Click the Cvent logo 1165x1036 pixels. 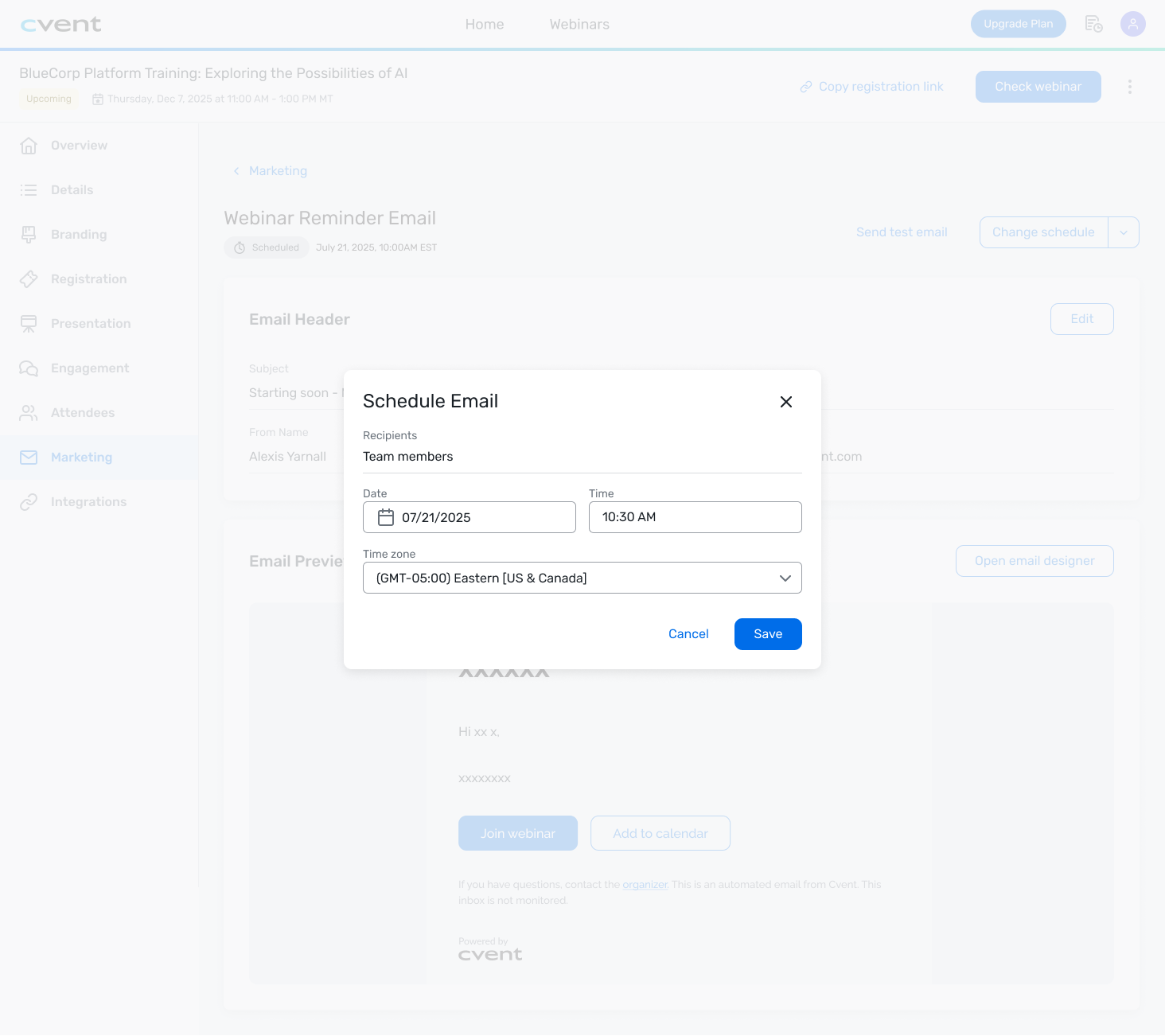click(x=61, y=25)
